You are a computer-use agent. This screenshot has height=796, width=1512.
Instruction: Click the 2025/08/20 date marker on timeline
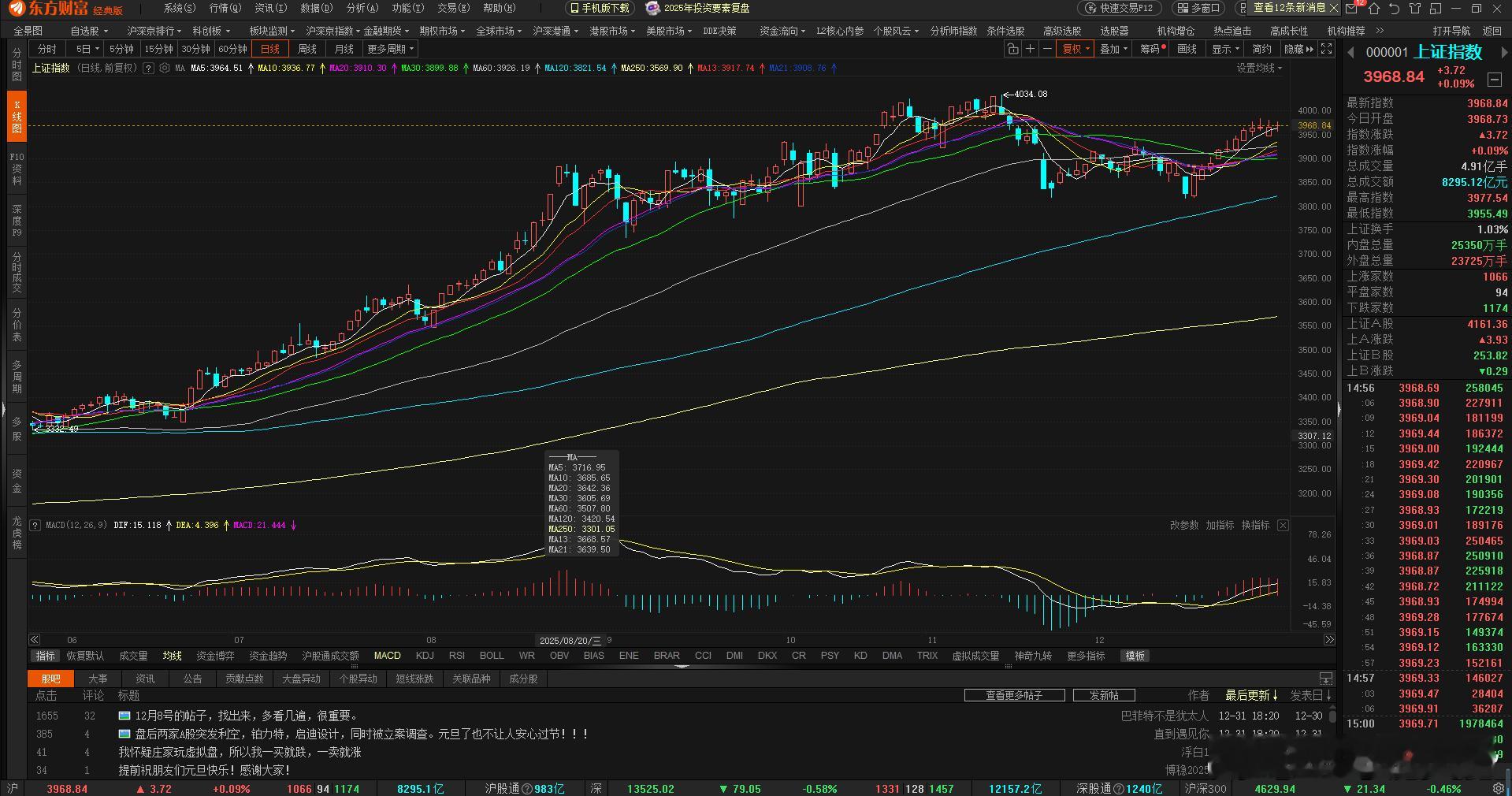pyautogui.click(x=570, y=641)
